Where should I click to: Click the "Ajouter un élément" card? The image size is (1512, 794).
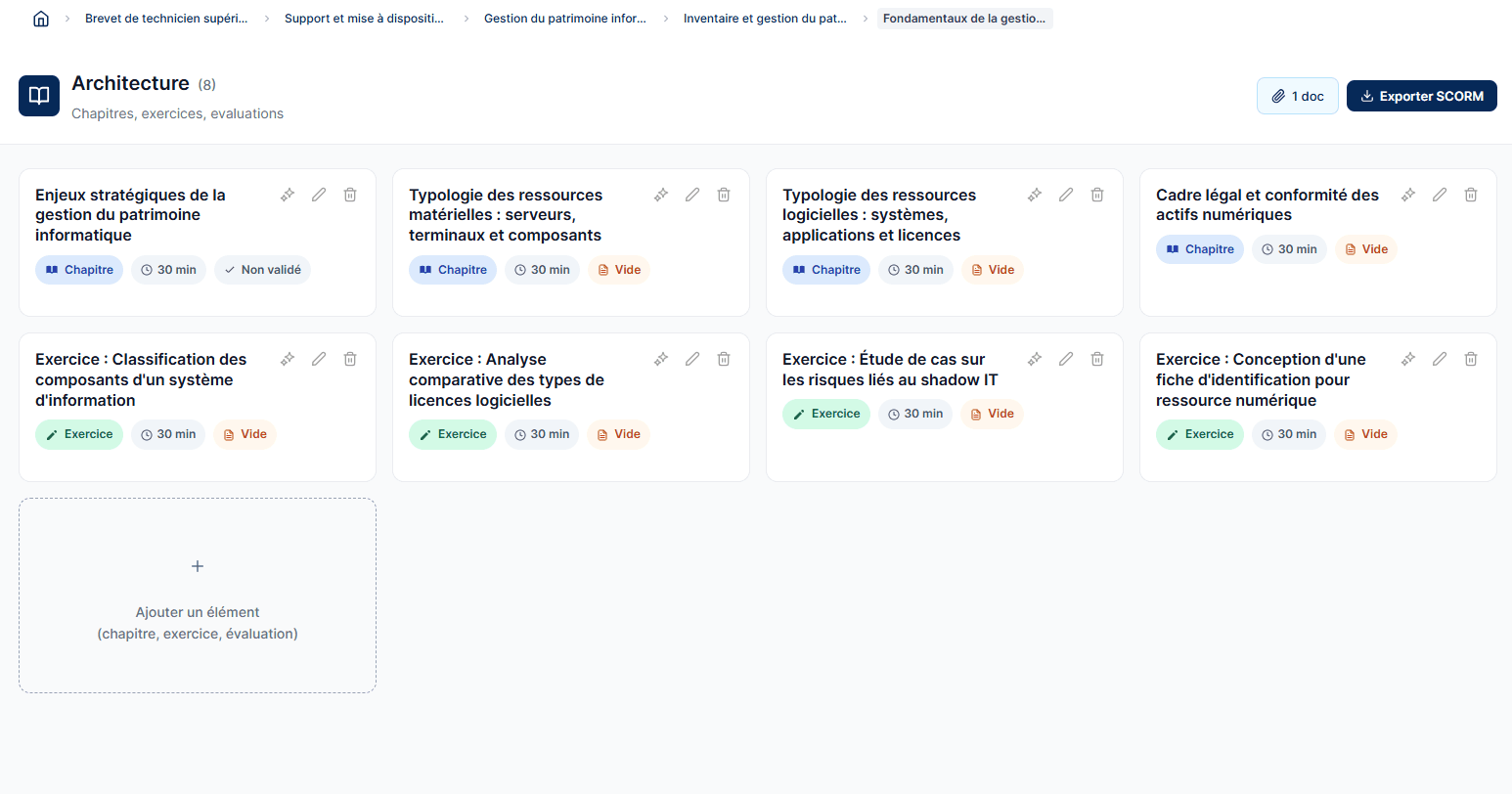(x=198, y=595)
